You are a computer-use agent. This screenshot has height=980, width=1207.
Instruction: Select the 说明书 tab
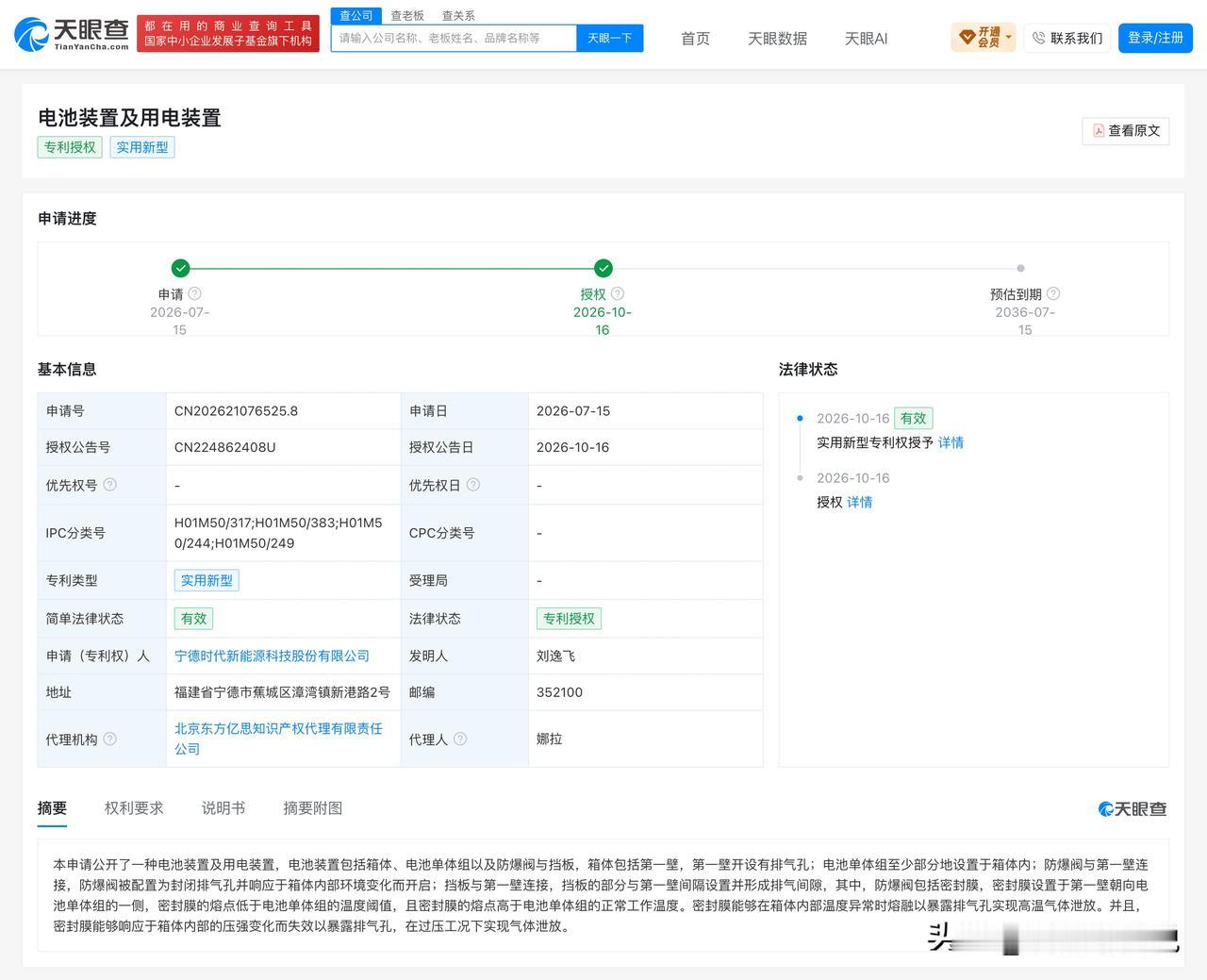[223, 808]
